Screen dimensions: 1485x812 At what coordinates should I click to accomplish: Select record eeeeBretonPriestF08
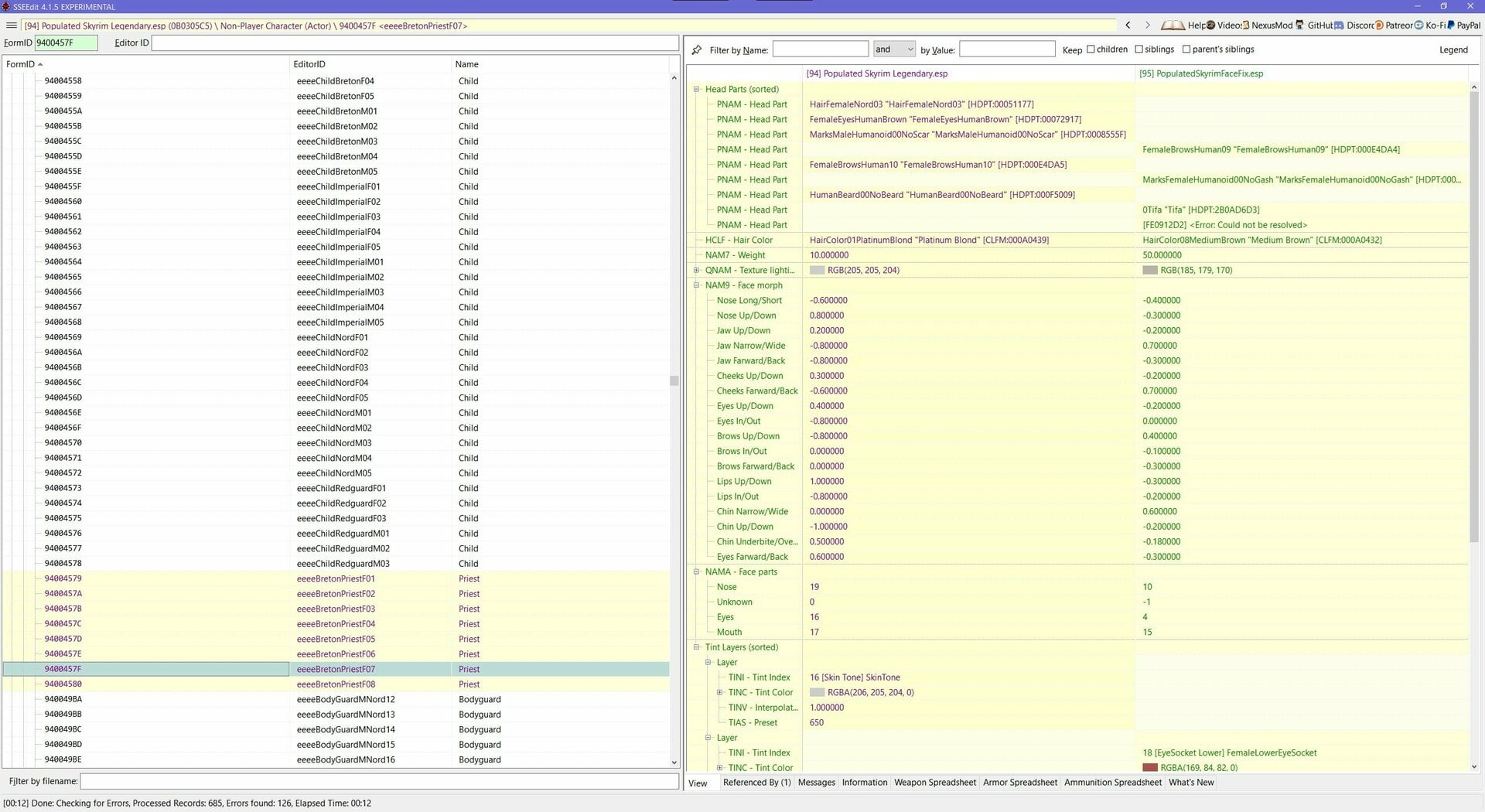coord(336,684)
